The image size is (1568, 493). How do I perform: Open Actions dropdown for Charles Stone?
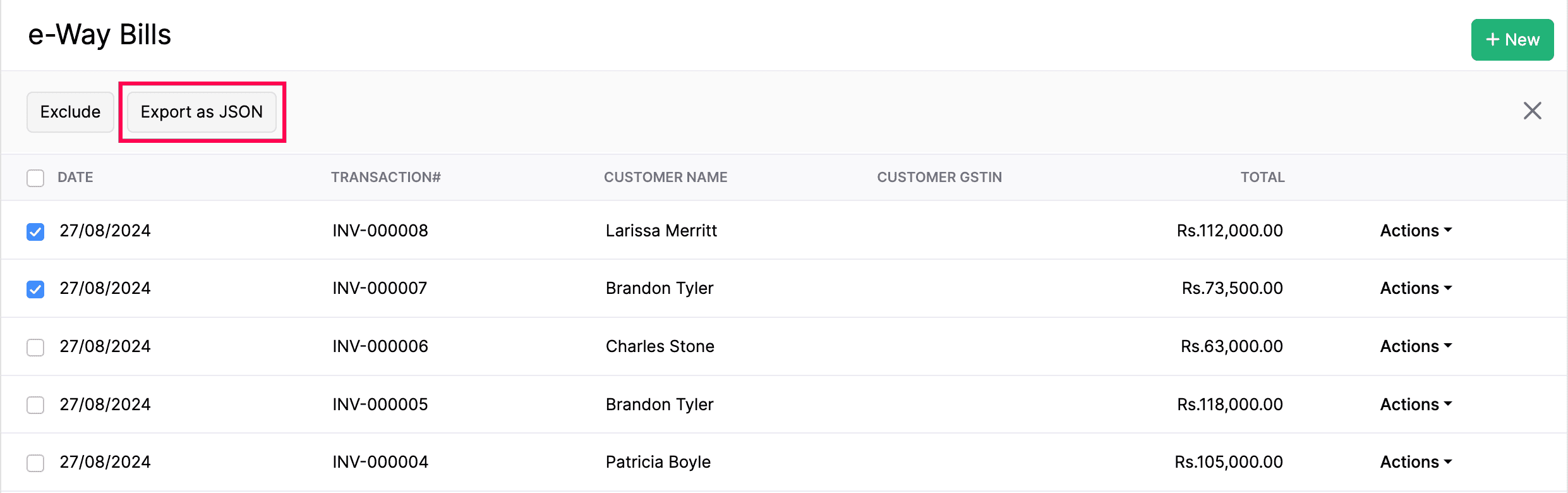(1416, 346)
